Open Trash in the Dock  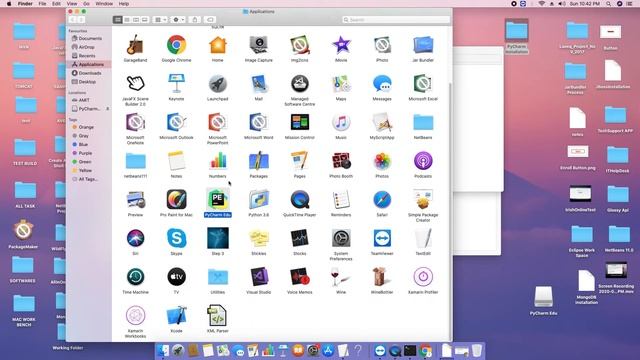[476, 350]
